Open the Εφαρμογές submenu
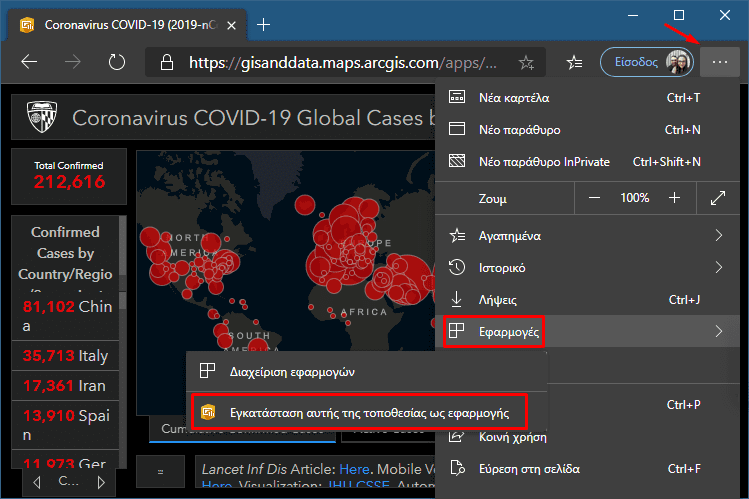The image size is (749, 499). (587, 331)
